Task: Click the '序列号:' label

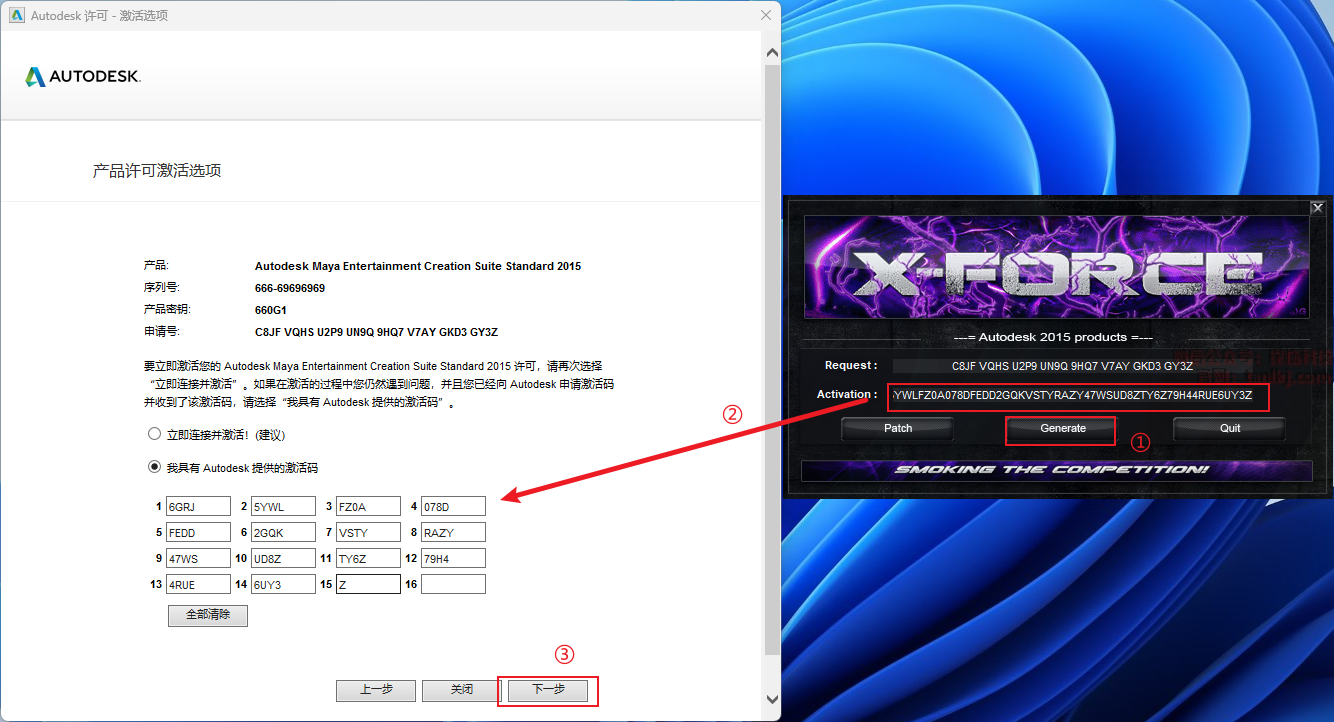Action: 162,288
